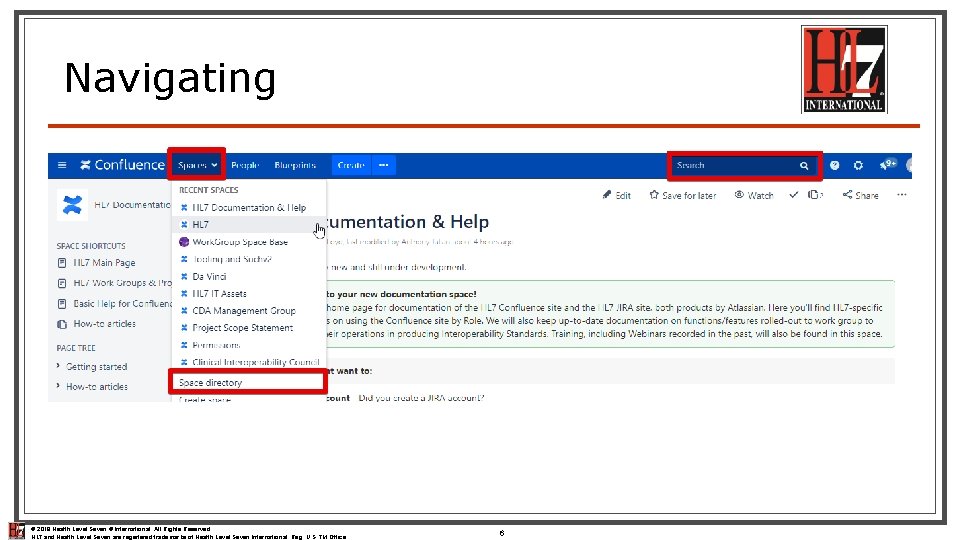Viewport: 960px width, 540px height.
Task: Open the help question mark icon
Action: tap(834, 165)
